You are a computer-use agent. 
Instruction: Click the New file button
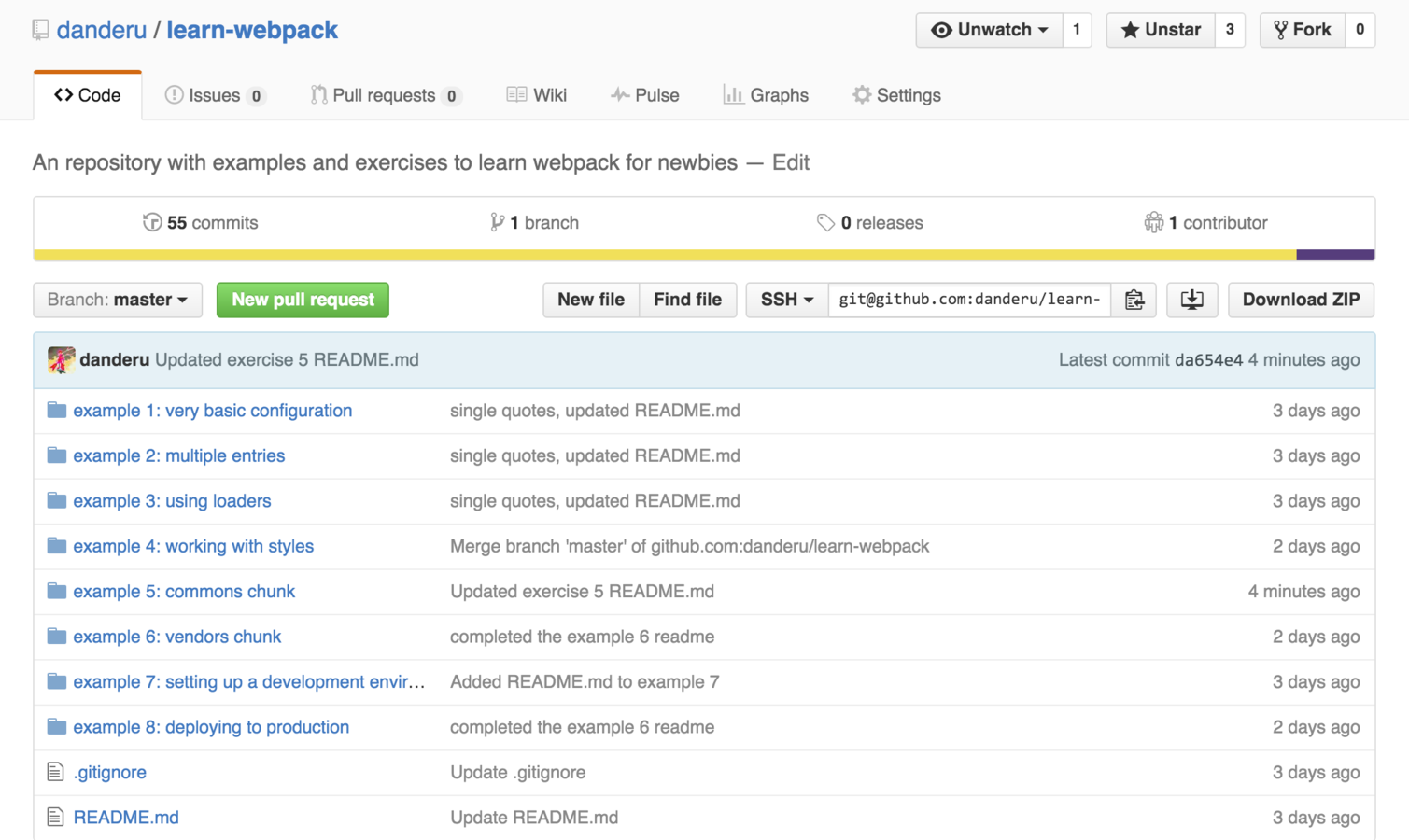591,300
